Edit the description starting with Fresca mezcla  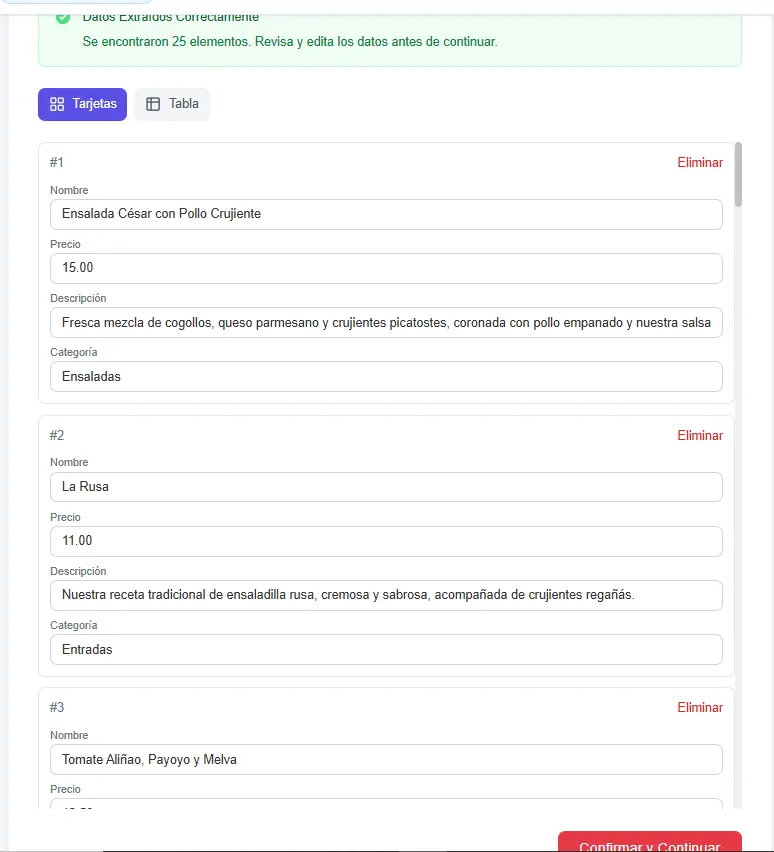pos(386,322)
